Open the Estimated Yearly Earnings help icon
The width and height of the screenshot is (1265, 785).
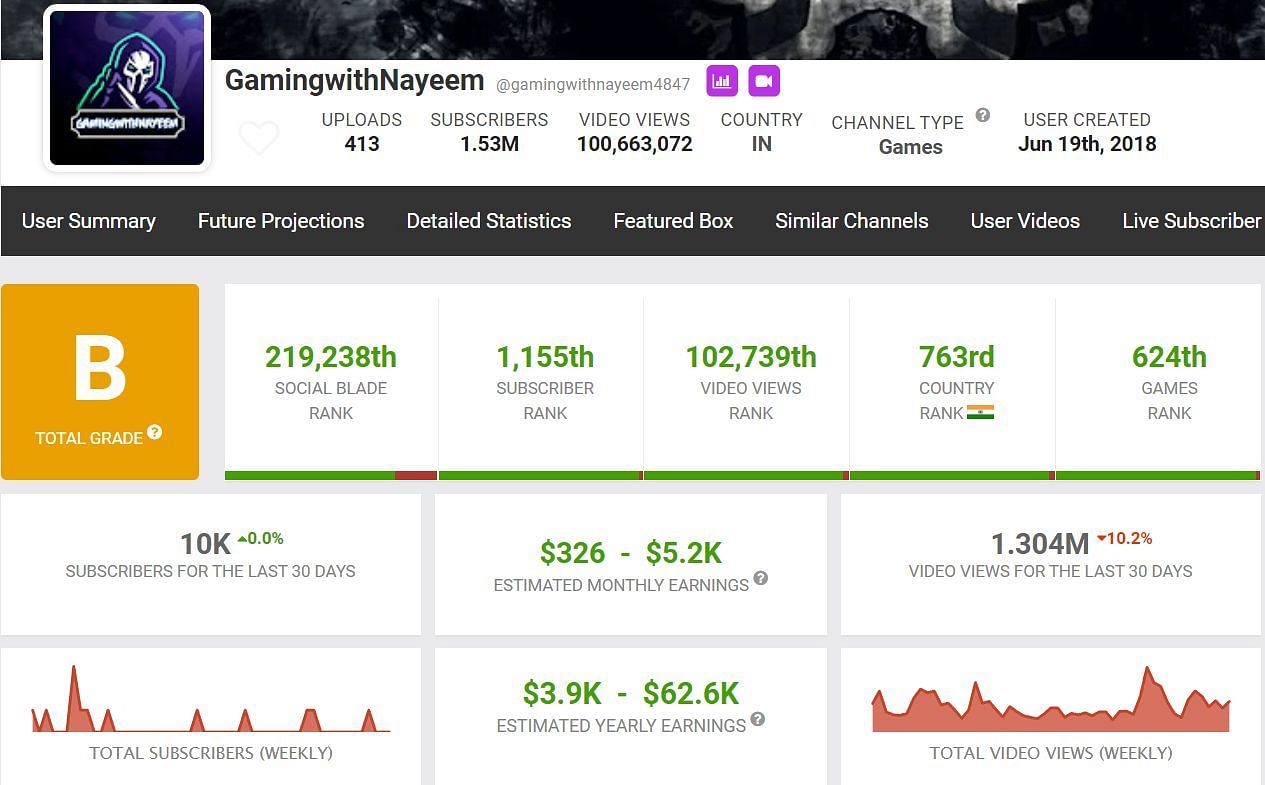tap(758, 719)
